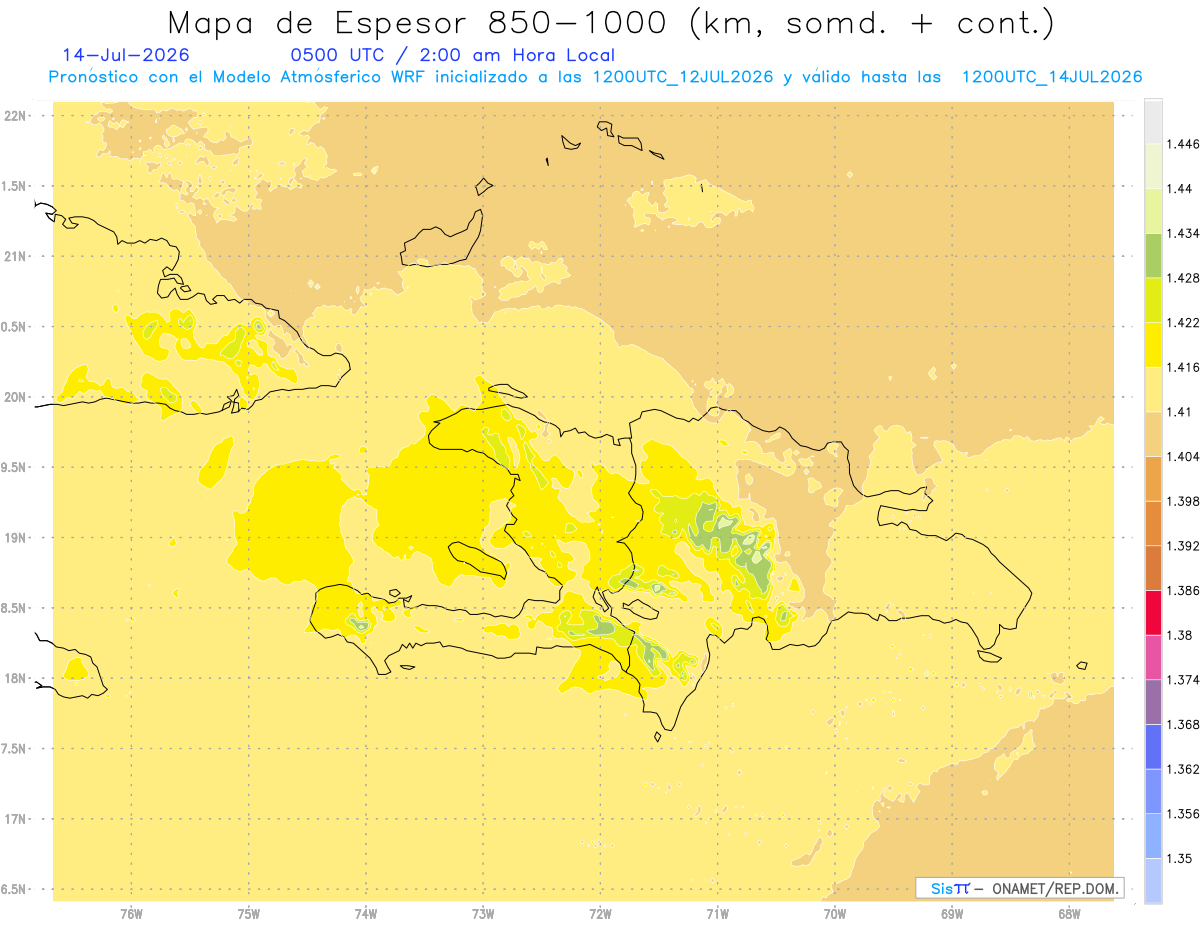Click the '9.5N' latitude axis label

(x=15, y=467)
